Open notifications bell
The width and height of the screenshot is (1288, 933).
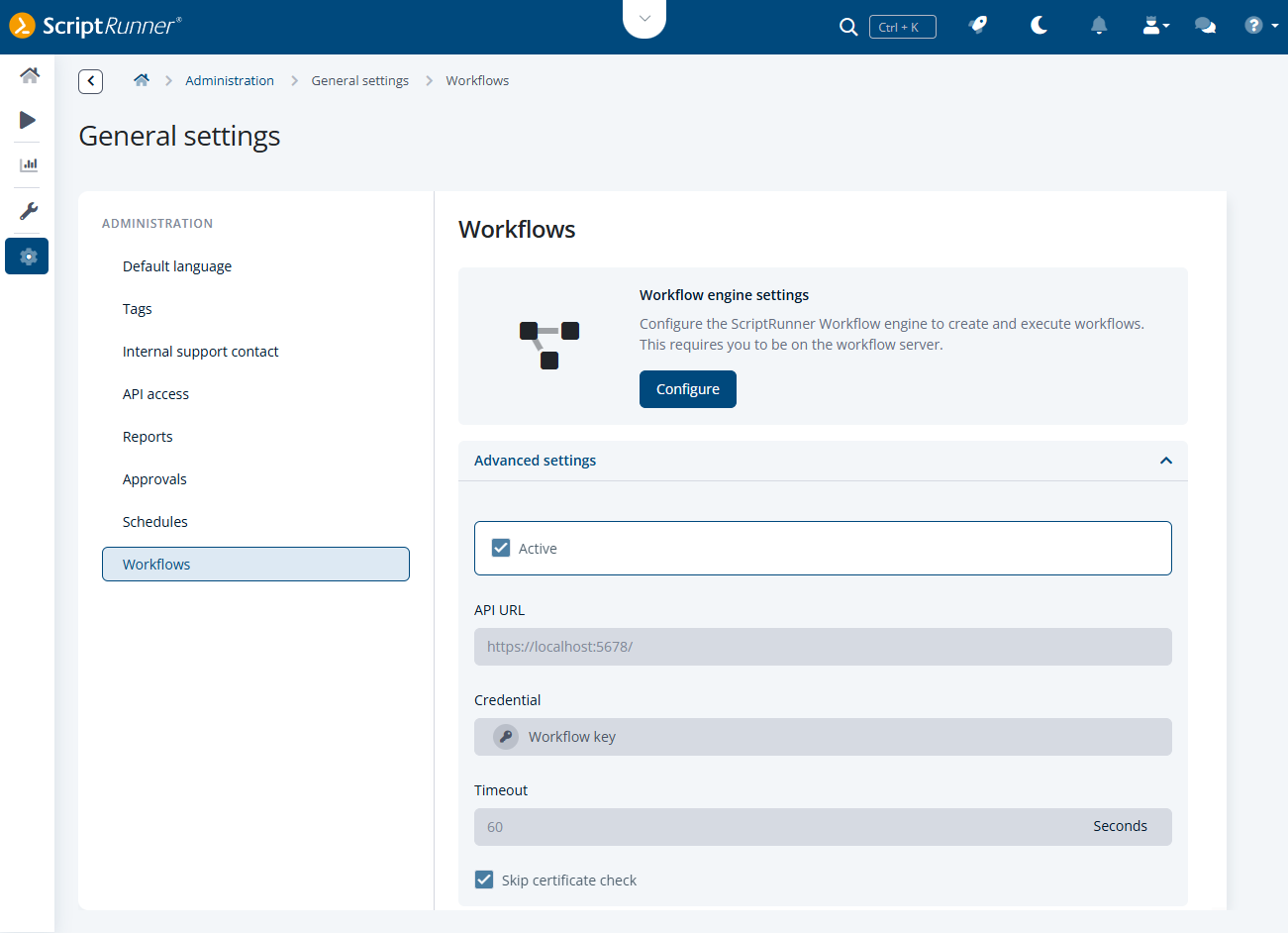point(1099,26)
